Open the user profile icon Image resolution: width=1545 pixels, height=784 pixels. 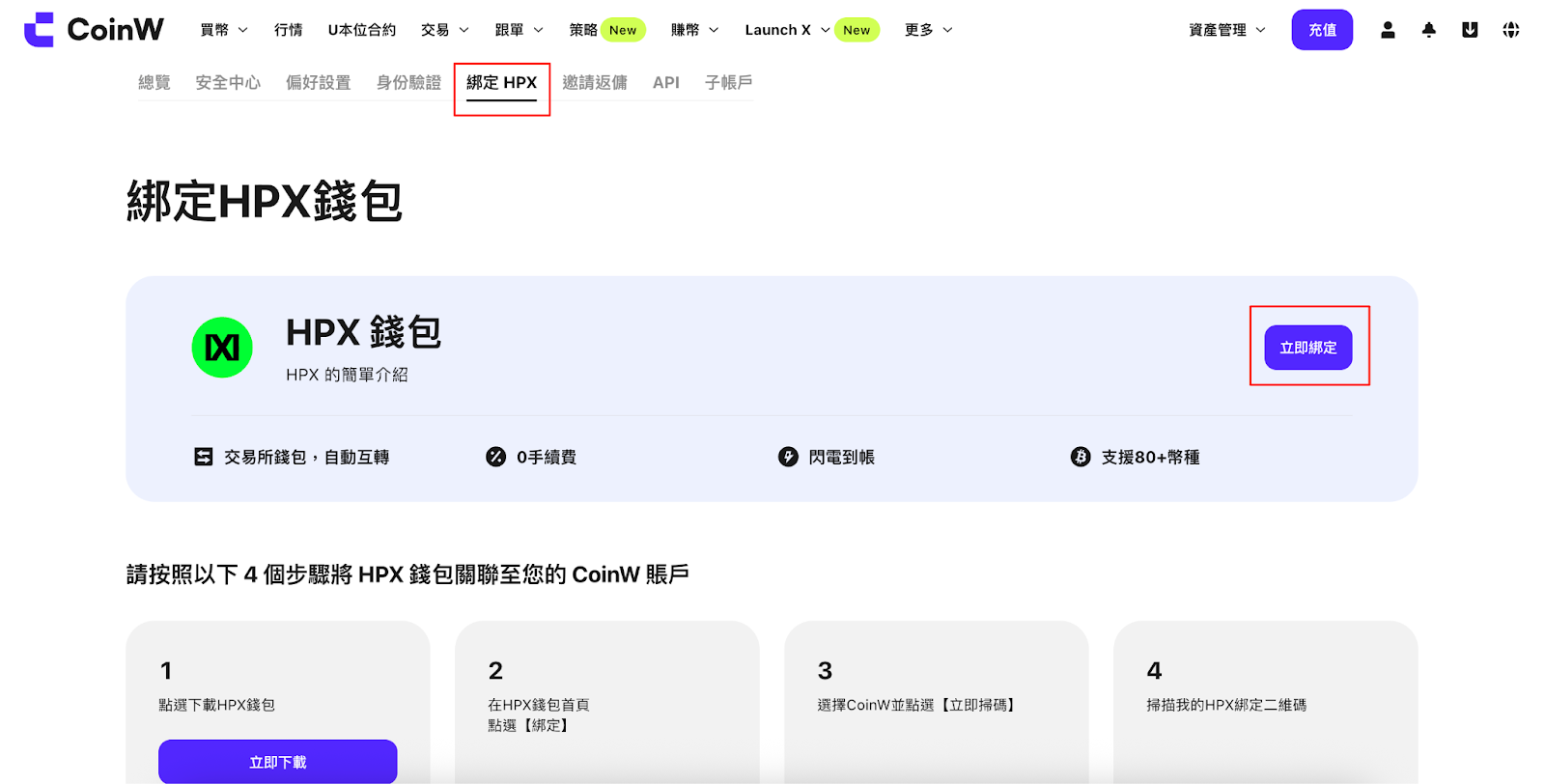coord(1388,30)
